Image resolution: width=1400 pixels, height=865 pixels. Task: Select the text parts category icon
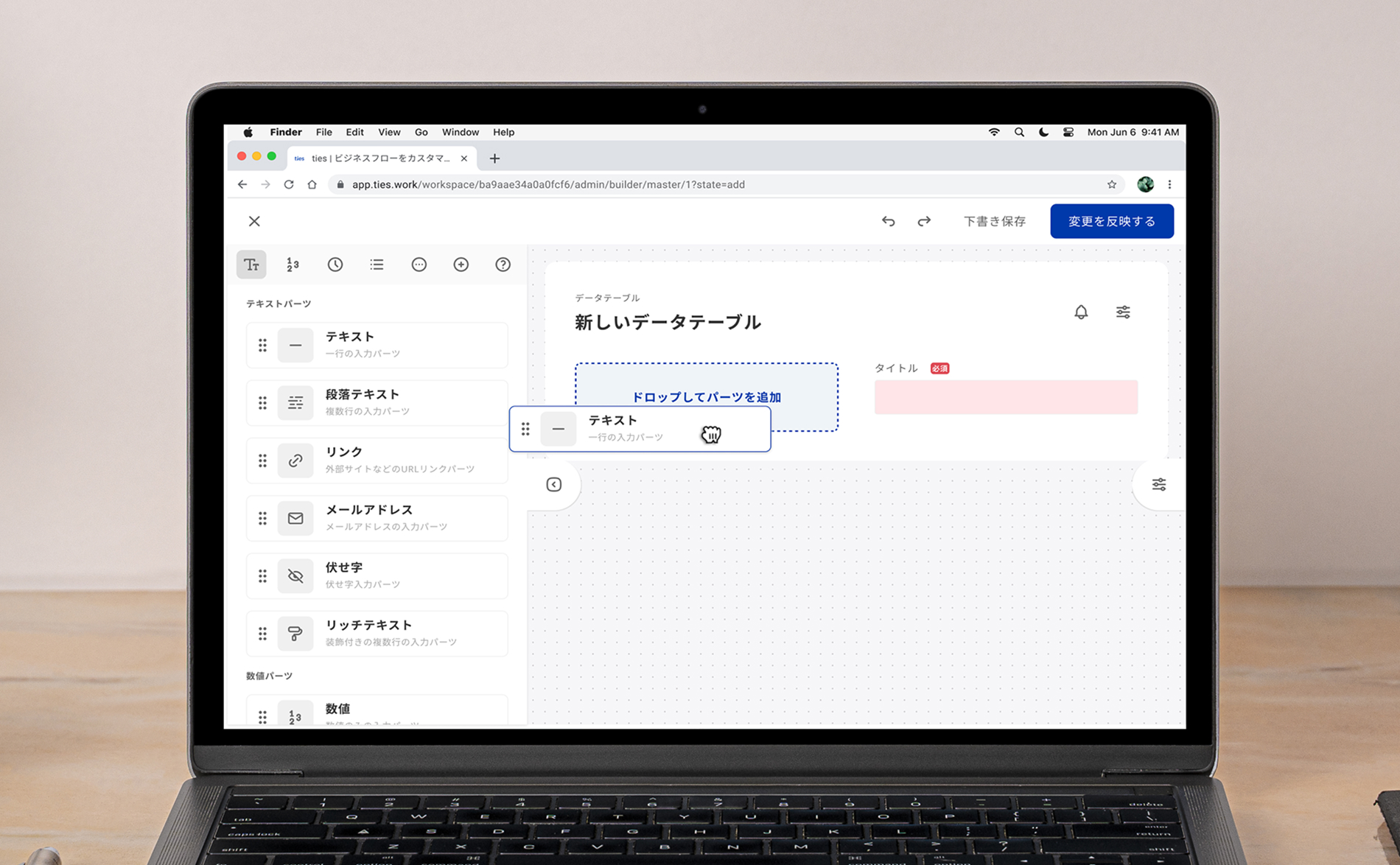(x=251, y=265)
